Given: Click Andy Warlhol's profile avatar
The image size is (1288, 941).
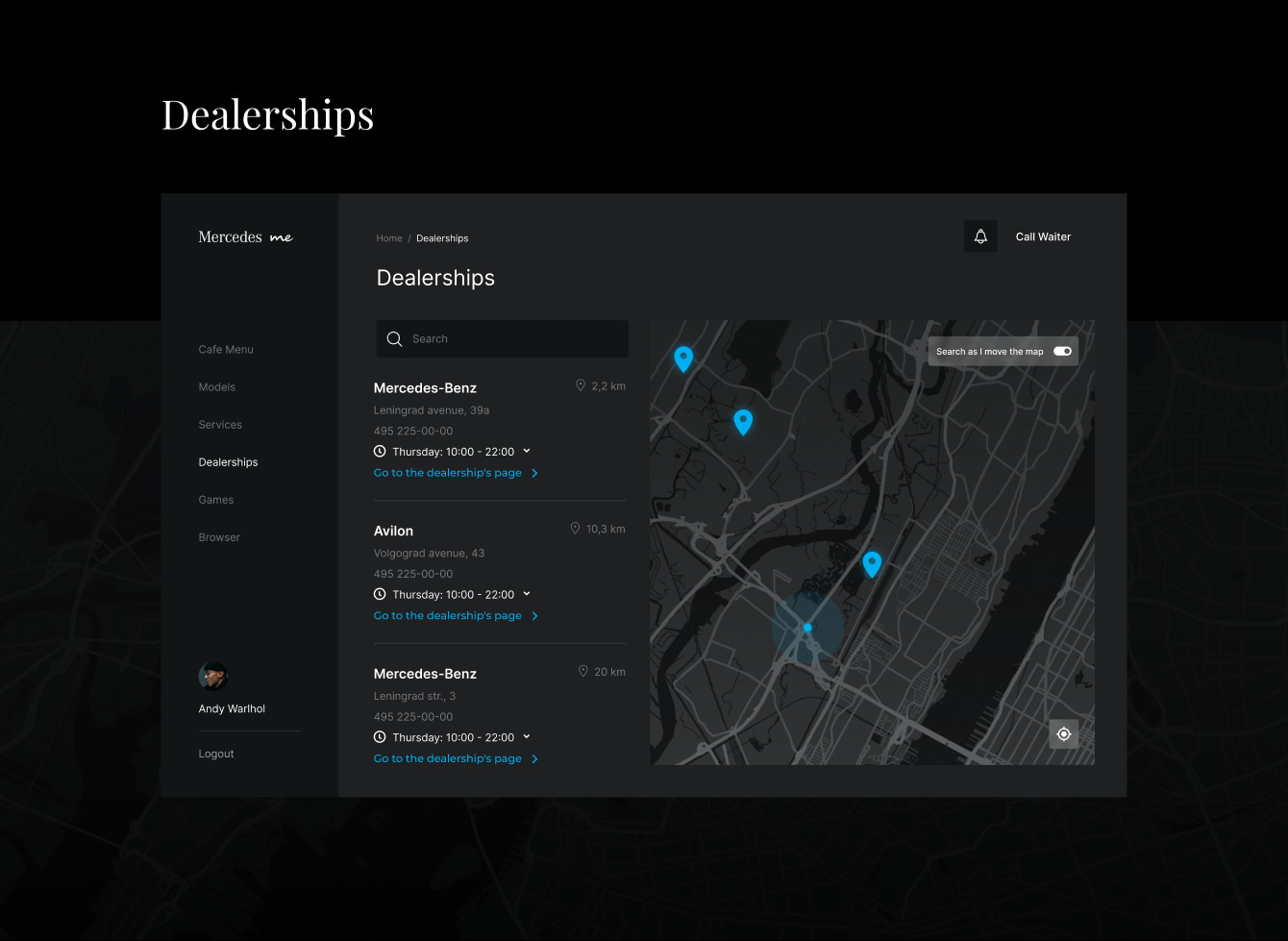Looking at the screenshot, I should [x=213, y=677].
